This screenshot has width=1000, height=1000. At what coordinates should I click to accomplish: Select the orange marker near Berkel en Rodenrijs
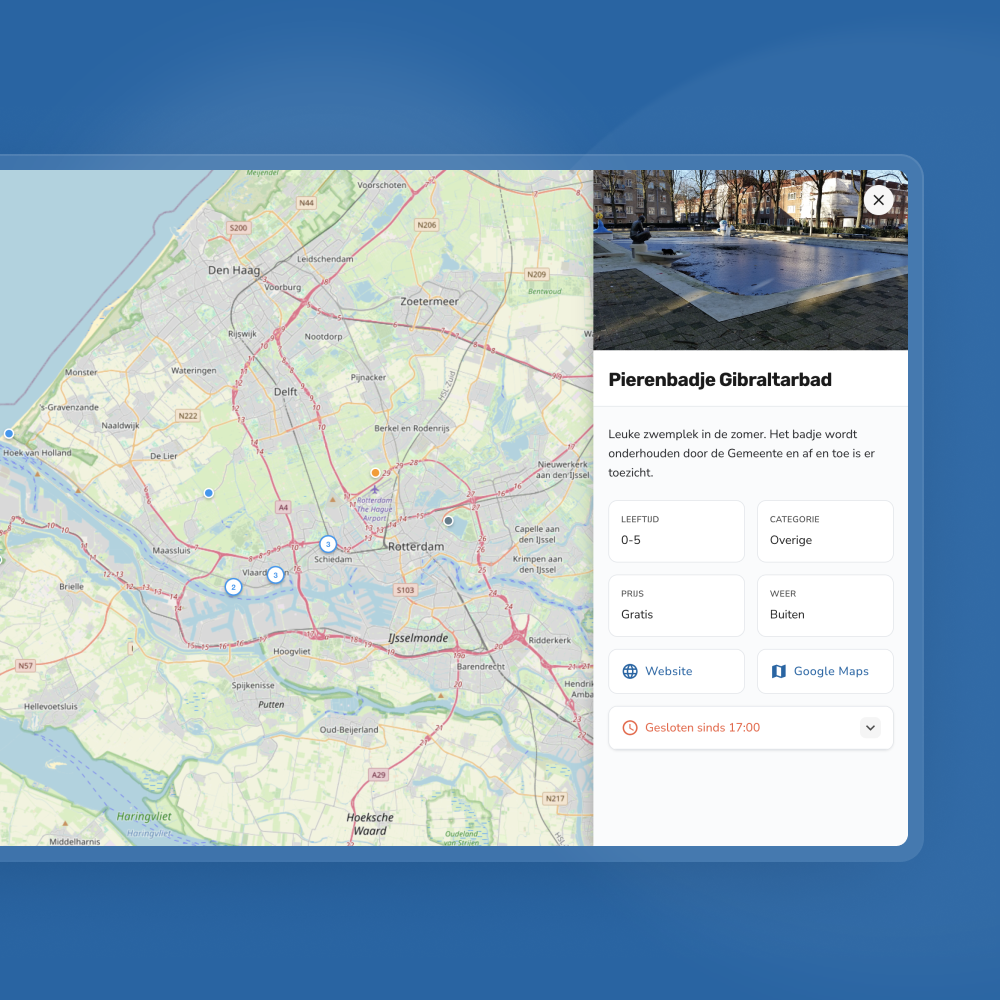[375, 472]
